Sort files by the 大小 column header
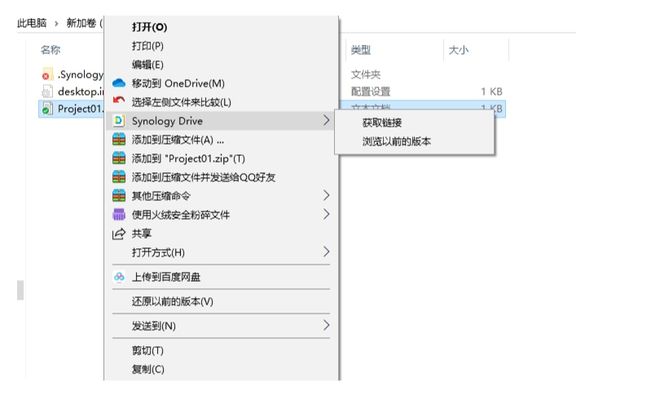The image size is (660, 414). point(458,49)
